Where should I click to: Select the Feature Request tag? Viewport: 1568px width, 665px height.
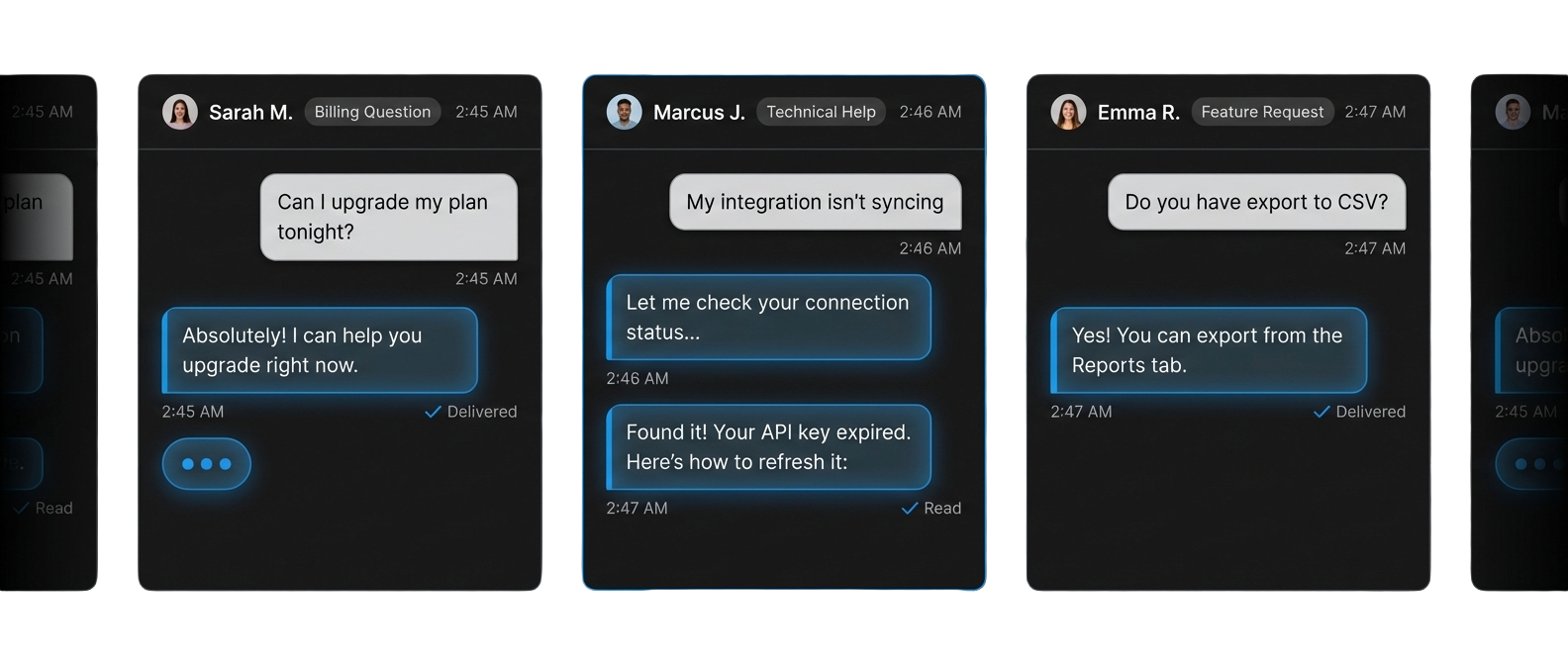[1262, 112]
